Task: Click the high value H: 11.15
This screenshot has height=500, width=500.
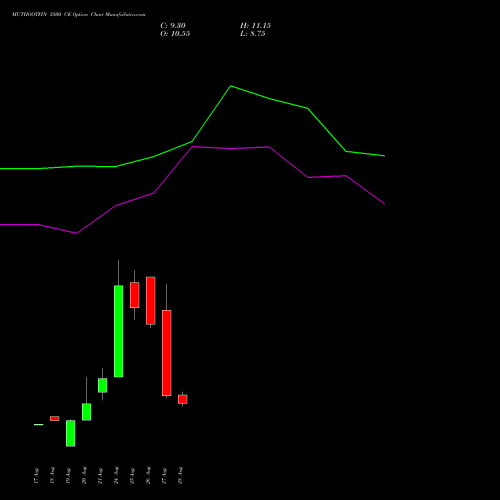Action: 255,26
